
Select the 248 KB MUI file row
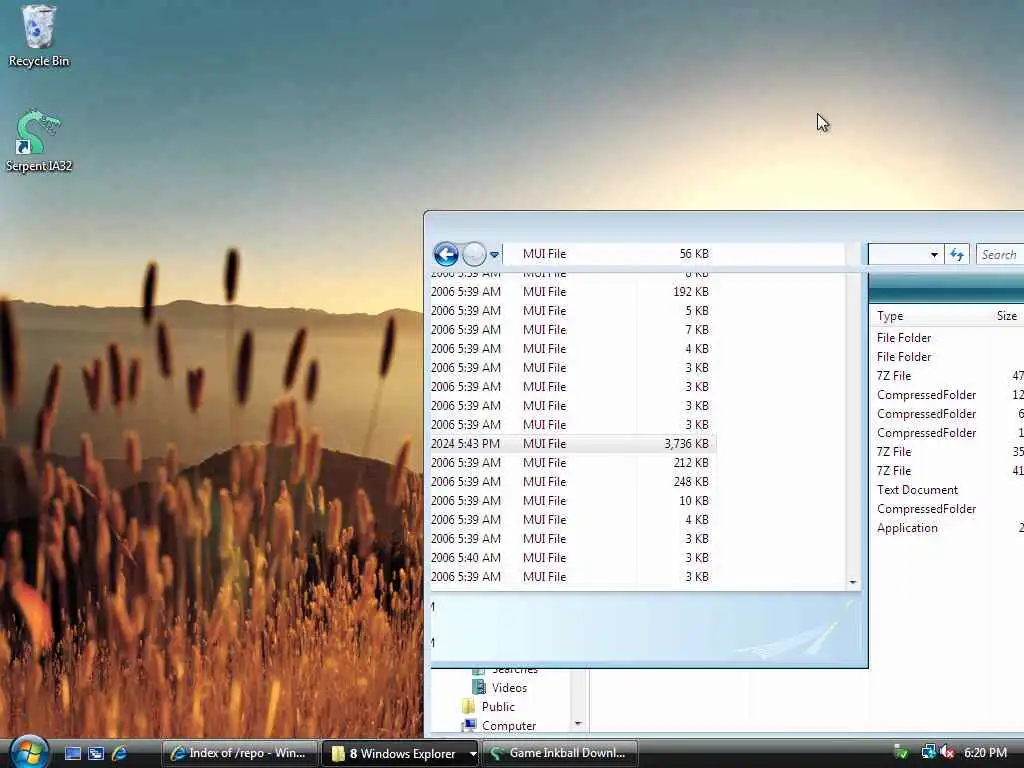[x=573, y=482]
